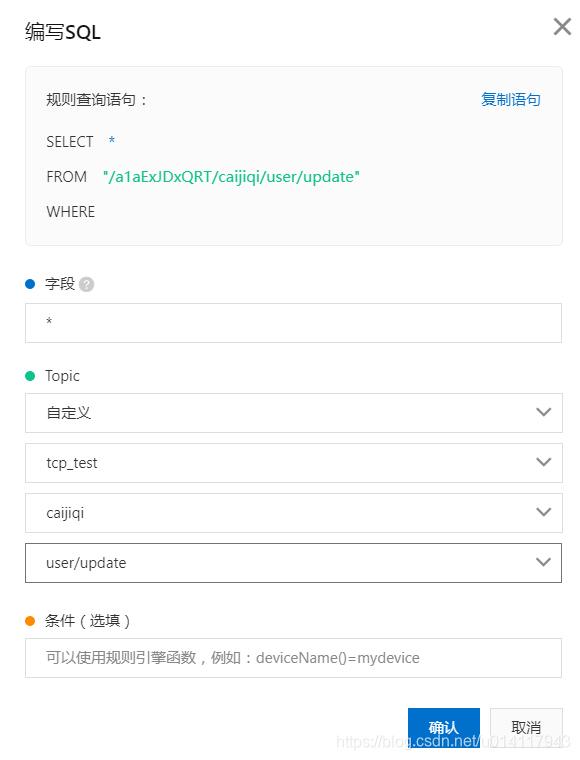
Task: Close the 编写SQL dialog with X icon
Action: click(x=562, y=27)
